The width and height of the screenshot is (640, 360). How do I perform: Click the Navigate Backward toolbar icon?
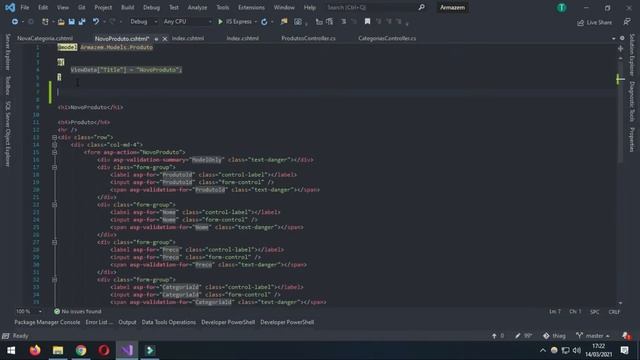15,22
